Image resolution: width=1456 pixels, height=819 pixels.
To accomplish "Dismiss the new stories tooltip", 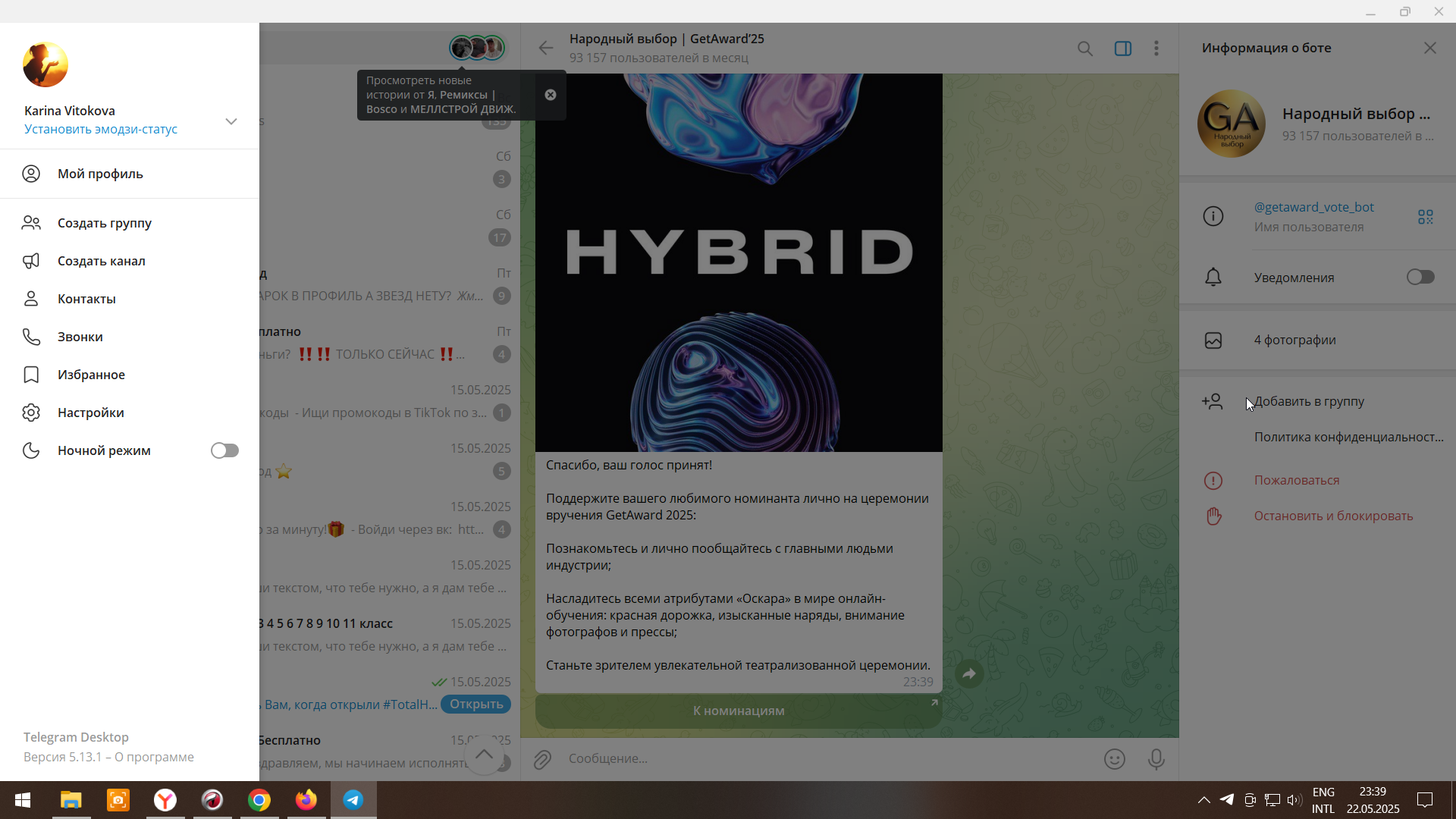I will click(x=551, y=95).
